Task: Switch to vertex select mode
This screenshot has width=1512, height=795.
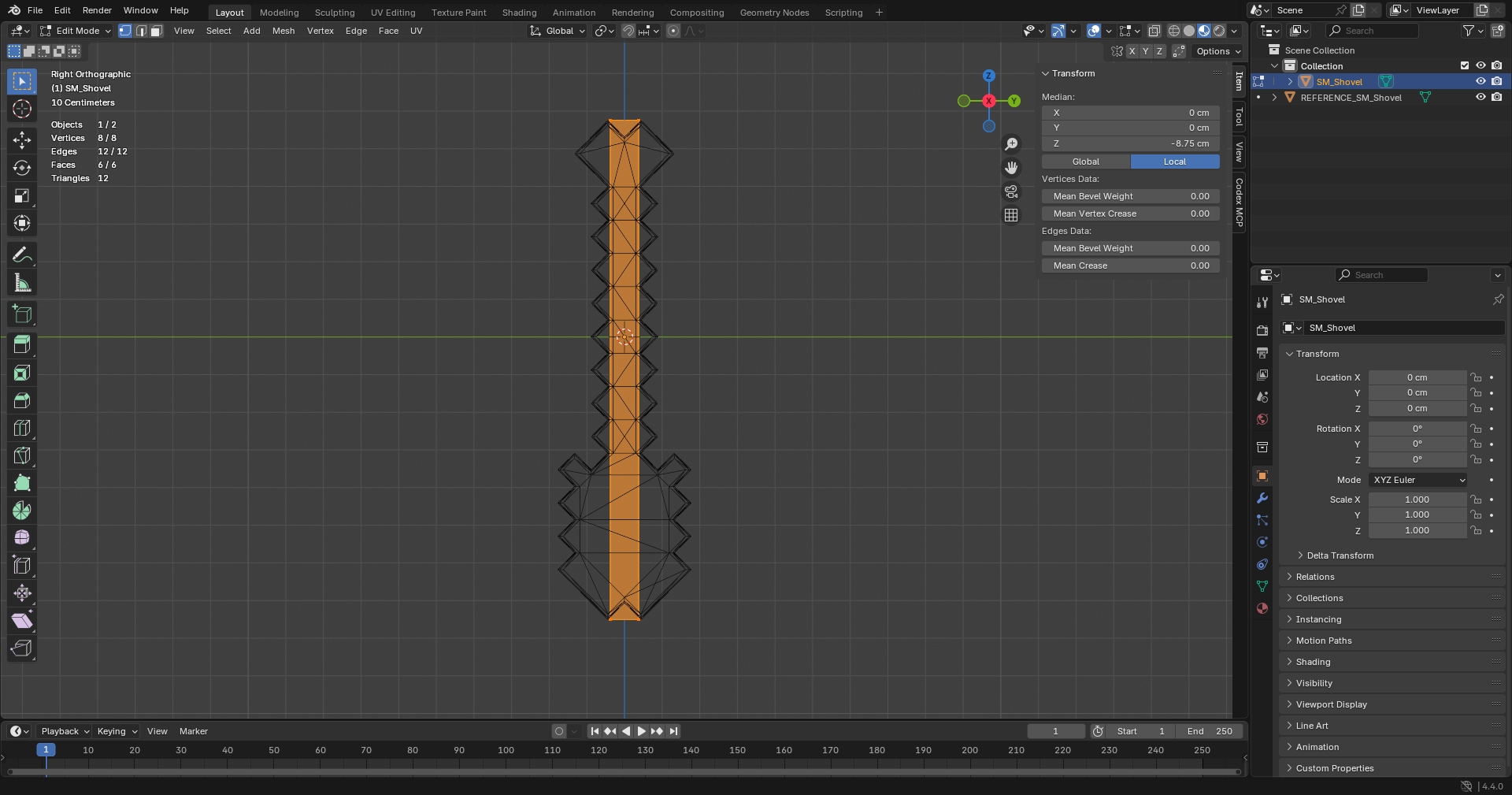Action: coord(125,31)
